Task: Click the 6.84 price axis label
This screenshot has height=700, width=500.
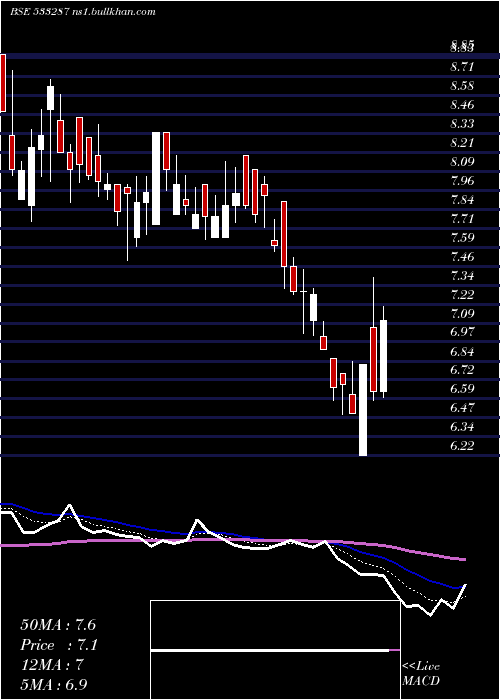Action: pos(462,351)
